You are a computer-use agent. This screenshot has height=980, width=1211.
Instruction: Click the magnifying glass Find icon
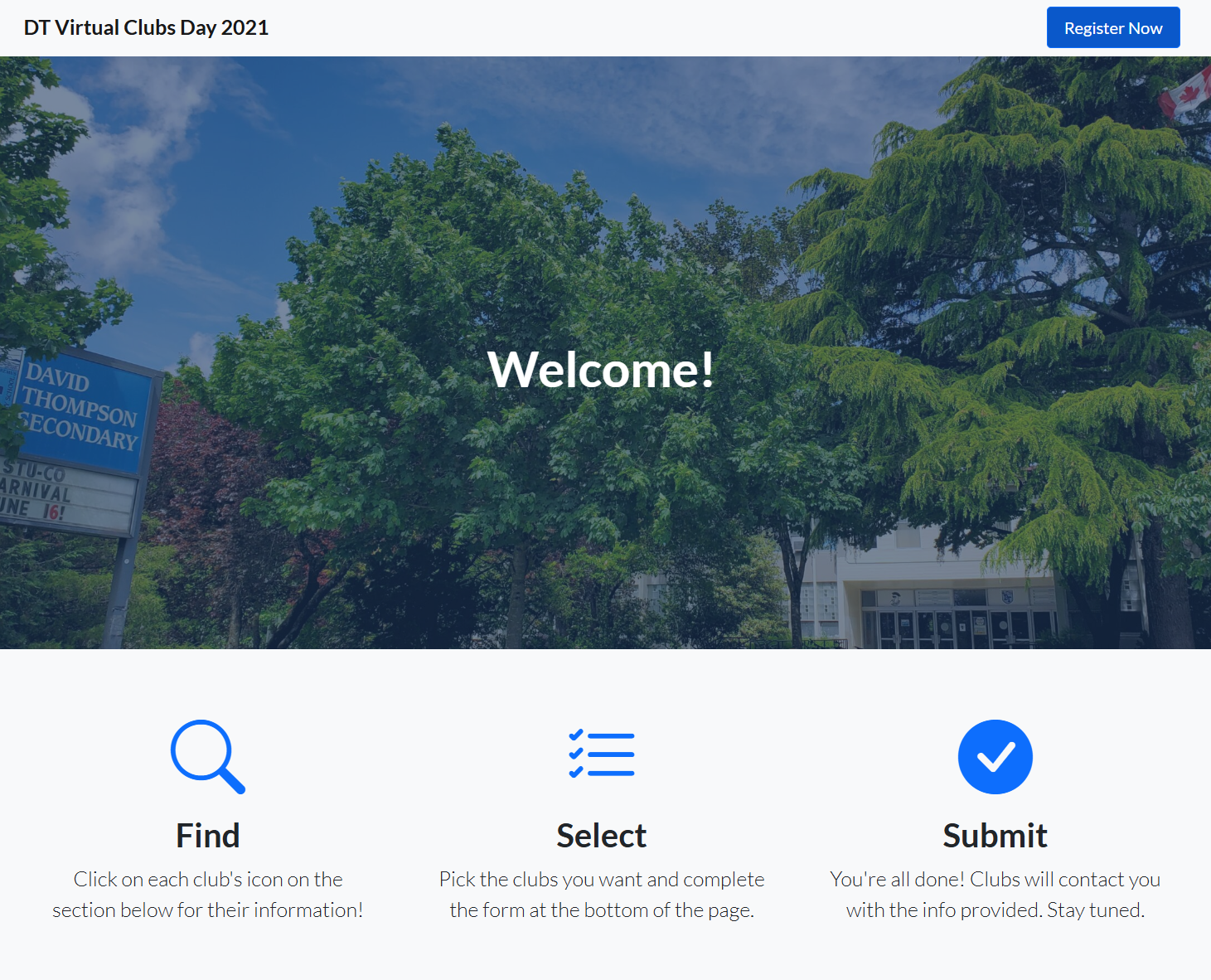pos(208,757)
